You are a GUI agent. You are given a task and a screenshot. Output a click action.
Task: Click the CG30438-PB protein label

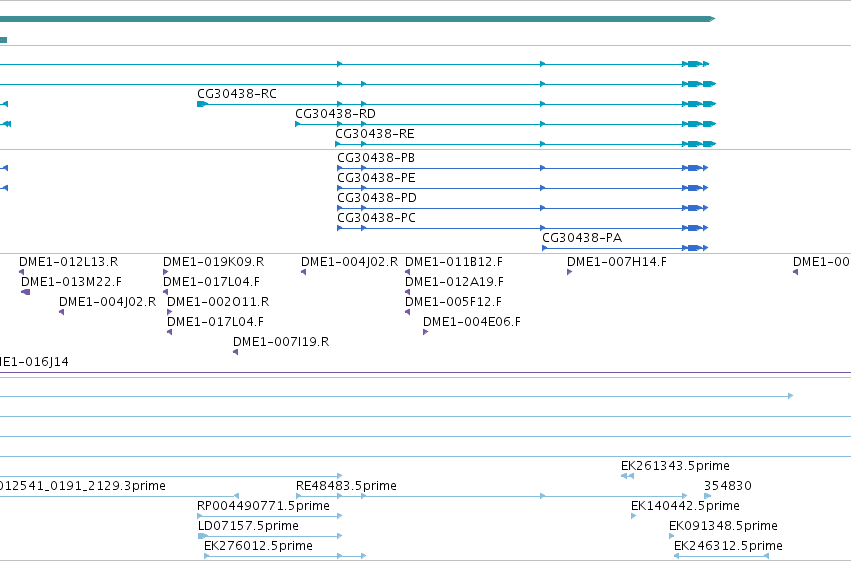point(376,158)
